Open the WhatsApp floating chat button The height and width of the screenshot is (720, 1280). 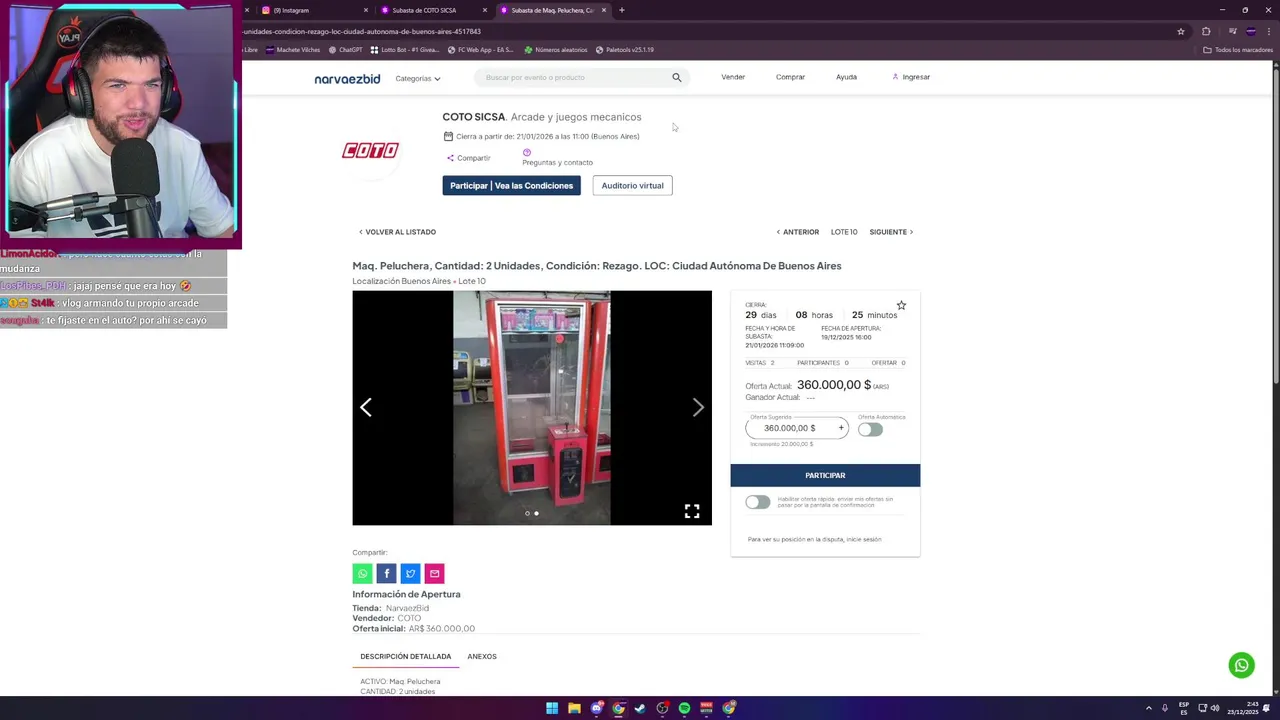[1241, 665]
